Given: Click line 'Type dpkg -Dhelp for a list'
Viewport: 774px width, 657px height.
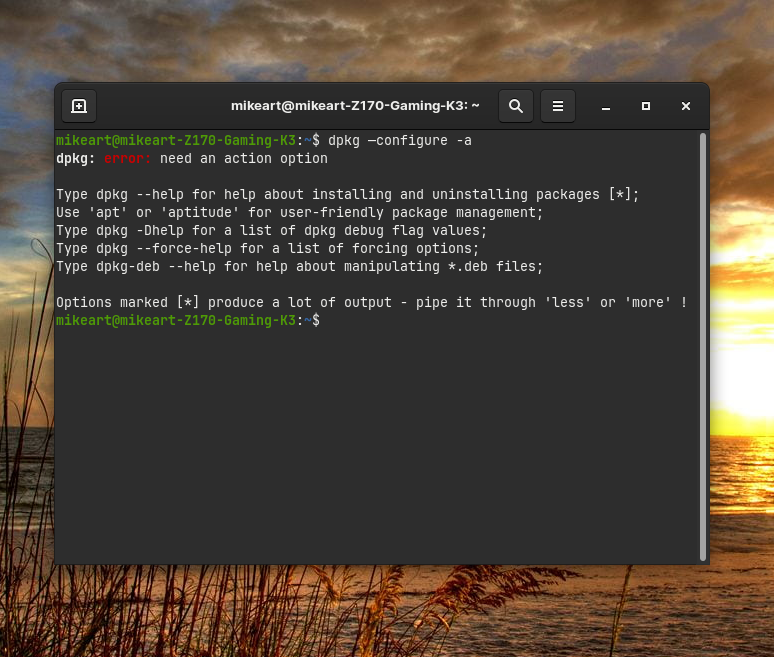Looking at the screenshot, I should [271, 231].
